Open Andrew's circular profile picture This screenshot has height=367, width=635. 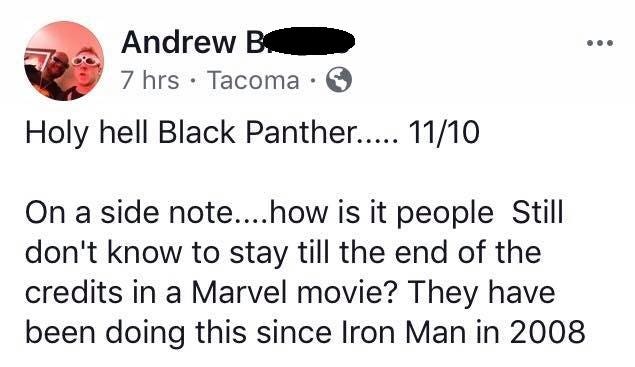(x=64, y=61)
